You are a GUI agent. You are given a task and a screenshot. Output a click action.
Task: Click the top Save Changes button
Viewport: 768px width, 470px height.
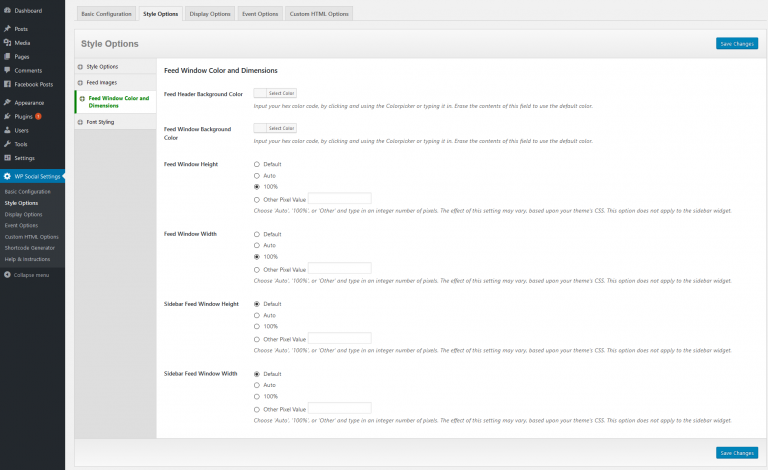(x=736, y=44)
